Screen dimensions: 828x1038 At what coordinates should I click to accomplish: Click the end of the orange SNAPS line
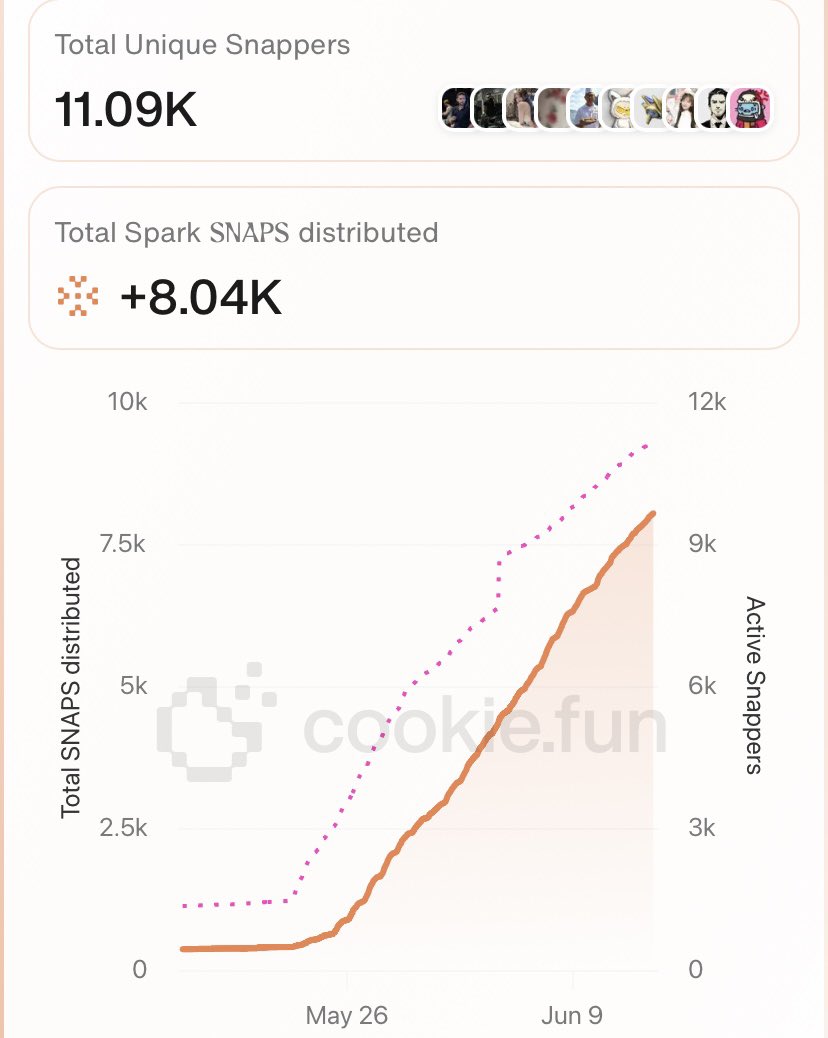point(653,514)
